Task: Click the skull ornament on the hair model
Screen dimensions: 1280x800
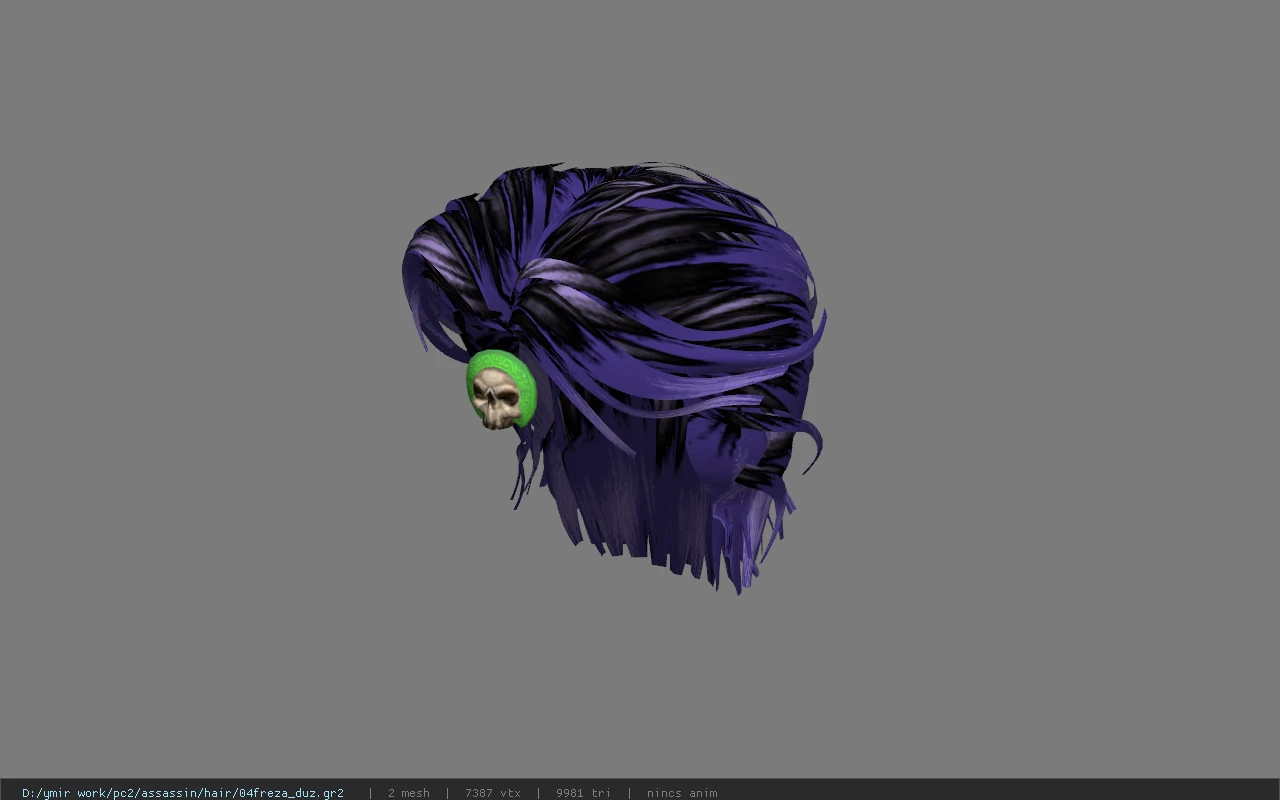Action: pos(497,398)
